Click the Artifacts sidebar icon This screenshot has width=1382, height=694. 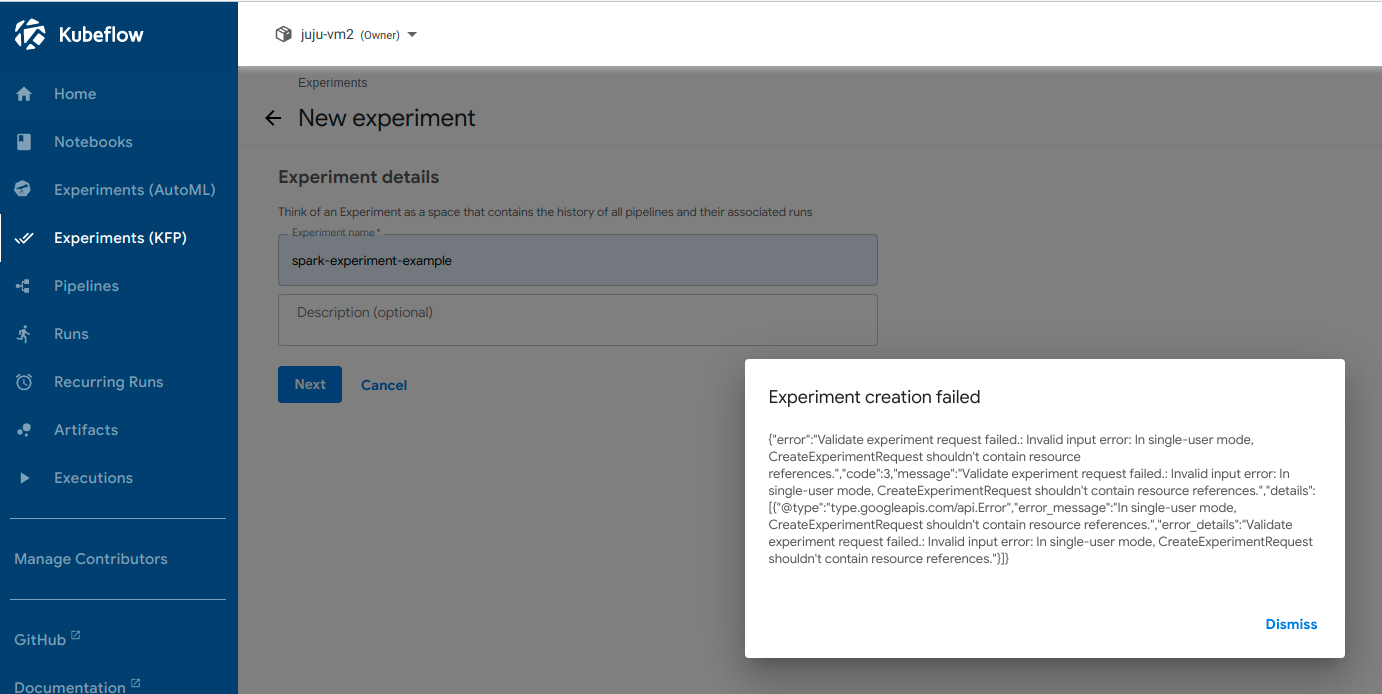[24, 429]
